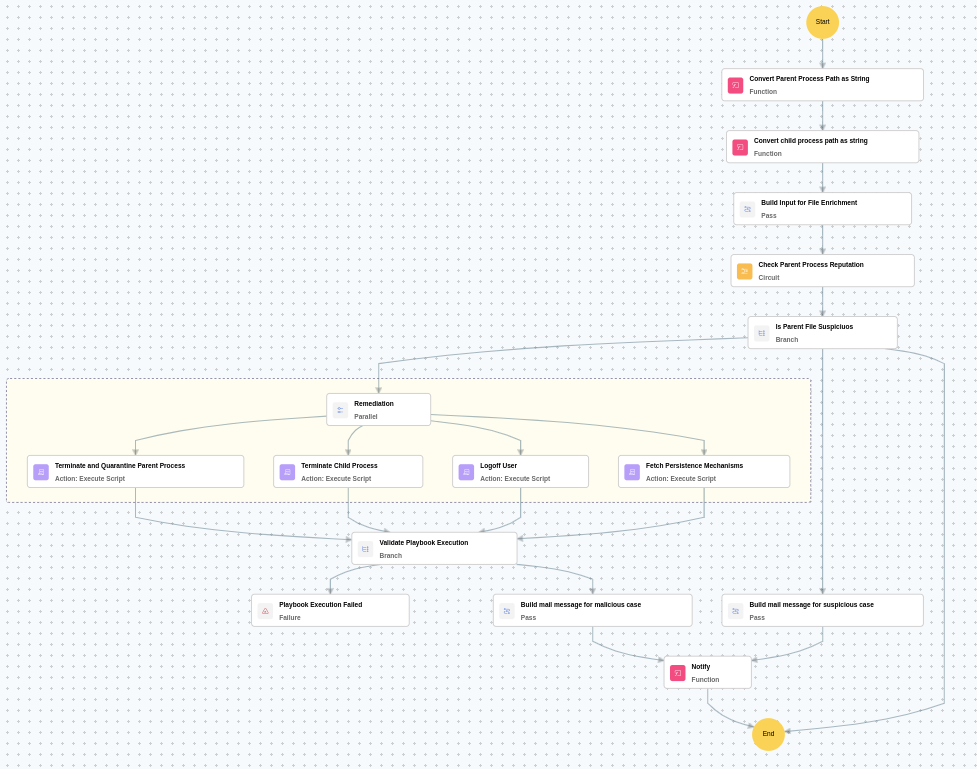Click 'Pass' label under Build Input for File Enrichment
Screen dimensions: 977x769
tap(768, 216)
